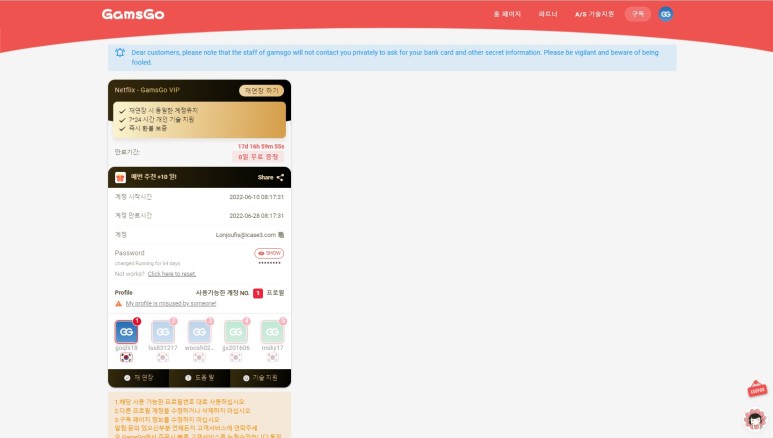Viewport: 773px width, 438px height.
Task: Open the customer support chat avatar
Action: (755, 419)
